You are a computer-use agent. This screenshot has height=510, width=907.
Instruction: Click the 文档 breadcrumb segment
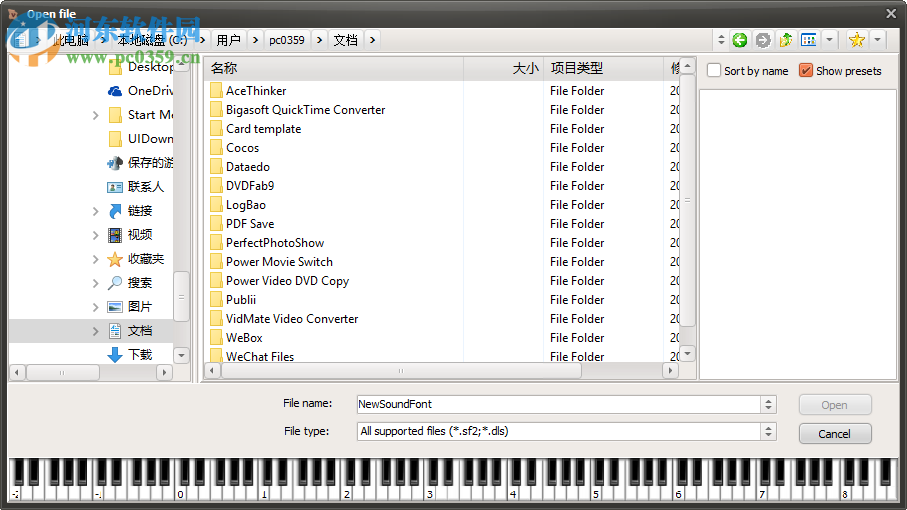346,40
